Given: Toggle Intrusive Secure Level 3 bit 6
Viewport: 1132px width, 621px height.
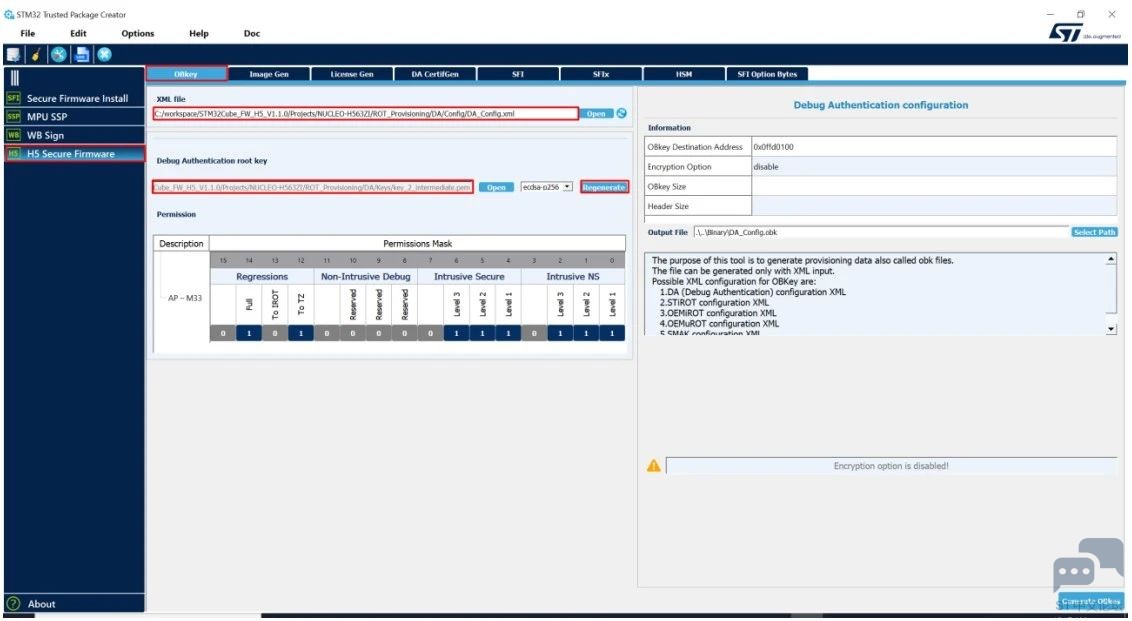Looking at the screenshot, I should coord(456,334).
